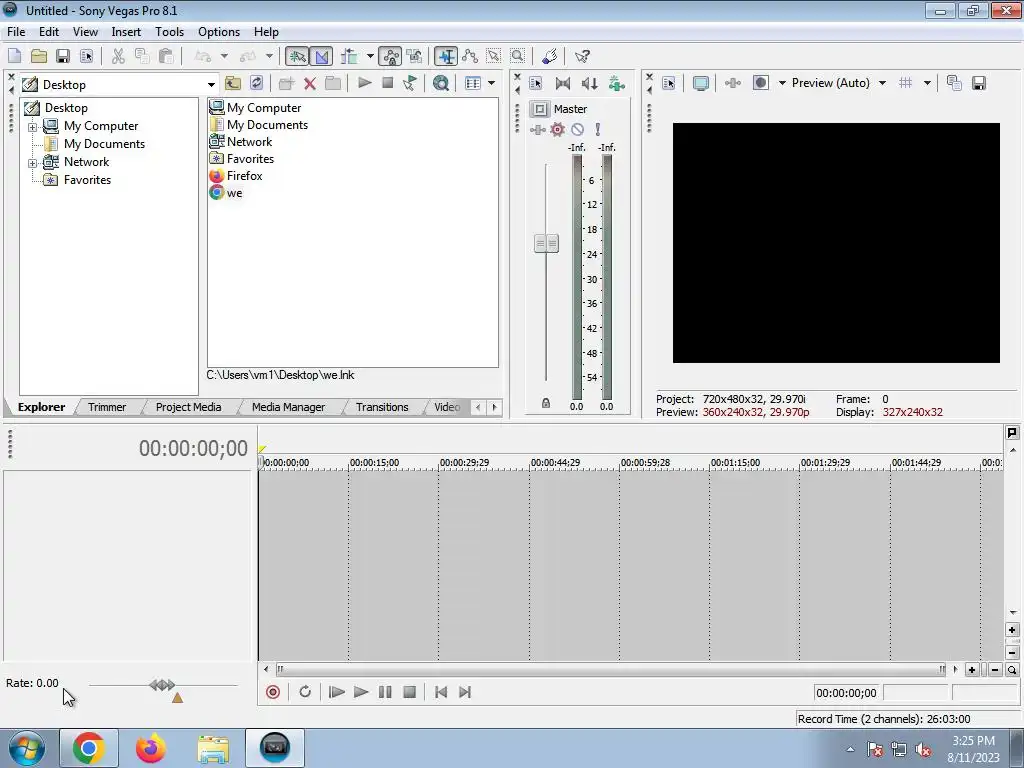This screenshot has width=1024, height=768.
Task: Toggle Split Screen View in preview
Action: point(760,83)
